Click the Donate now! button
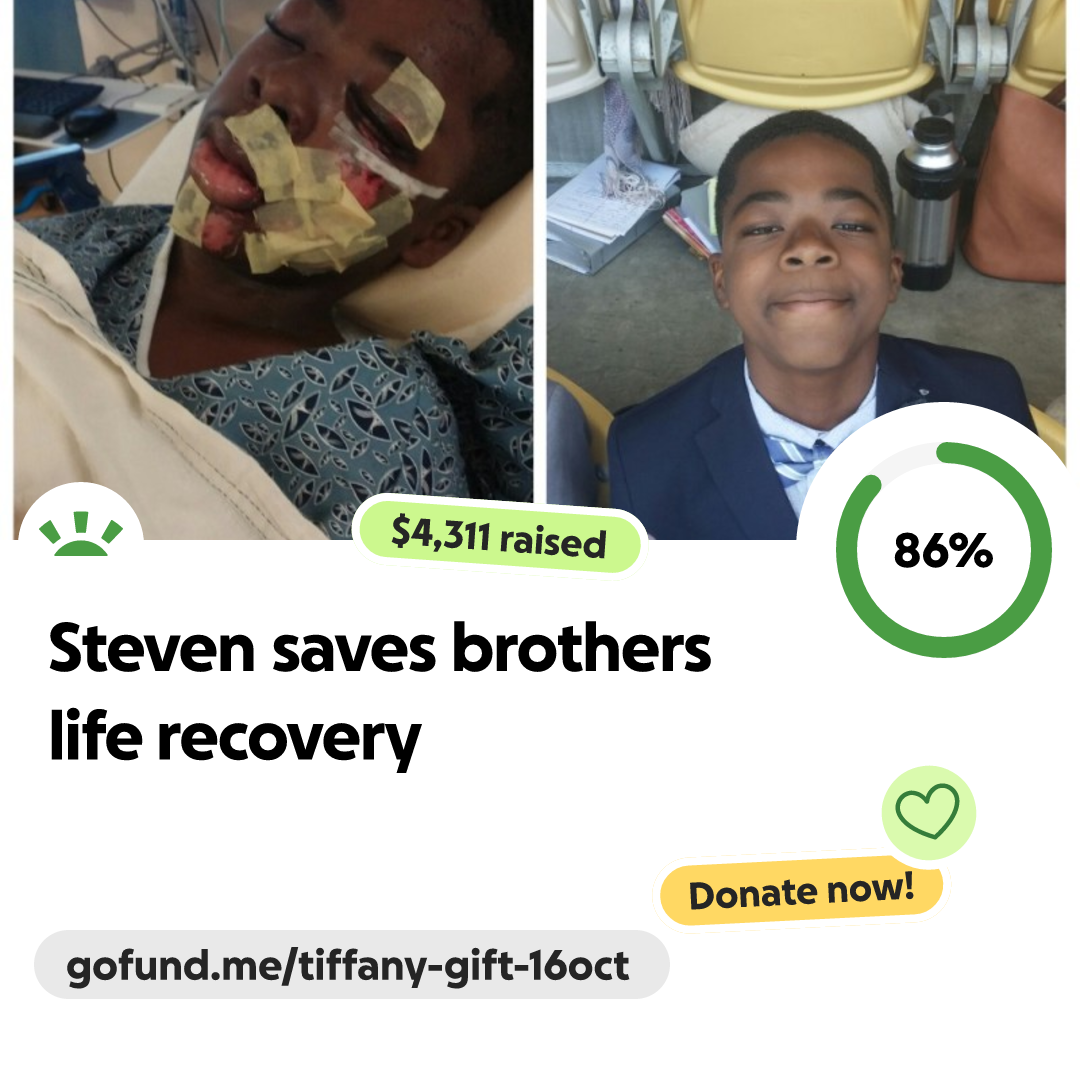1080x1080 pixels. 801,891
